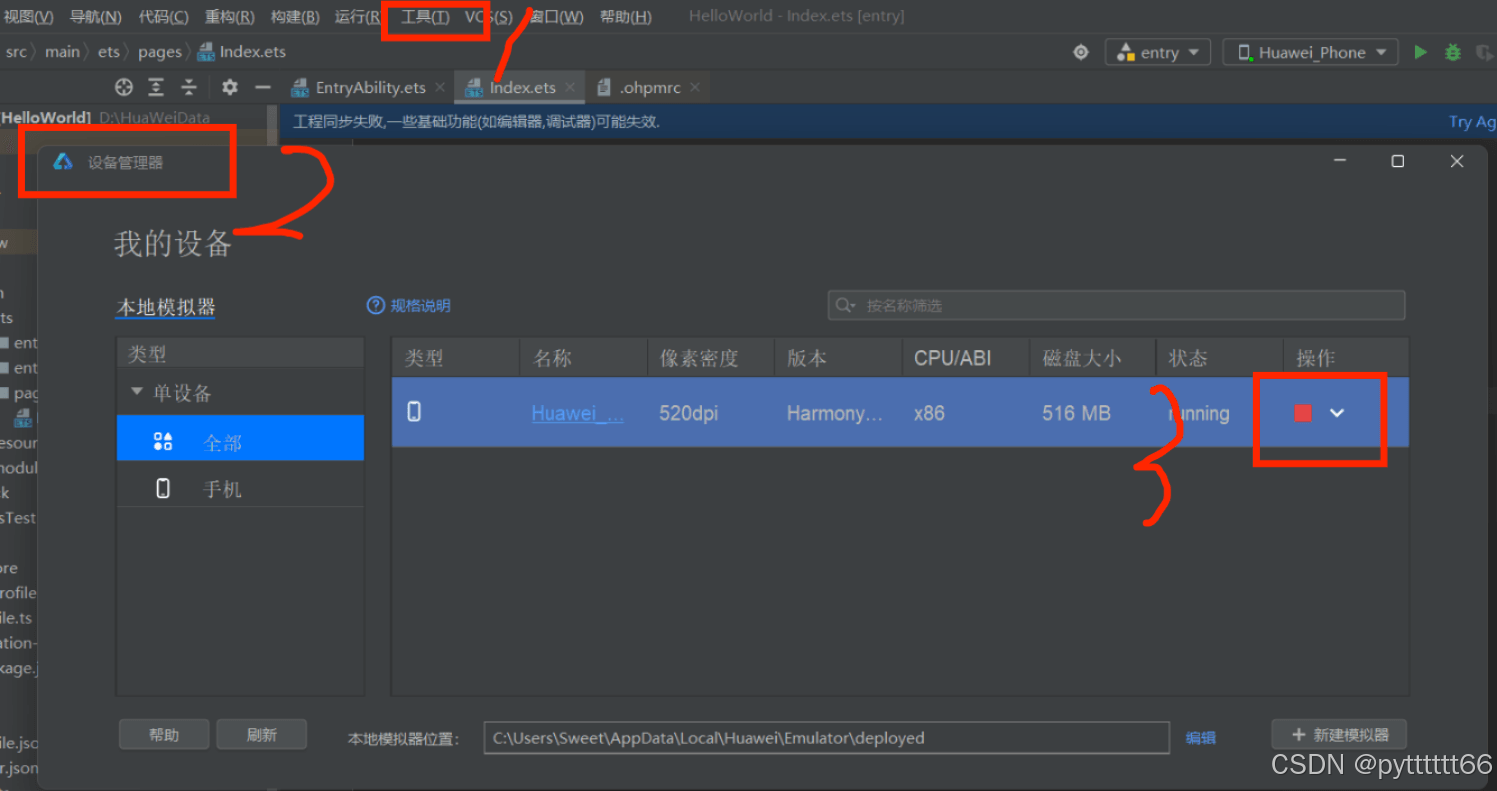The image size is (1497, 791).
Task: Hide the project panel with the minus icon
Action: (262, 87)
